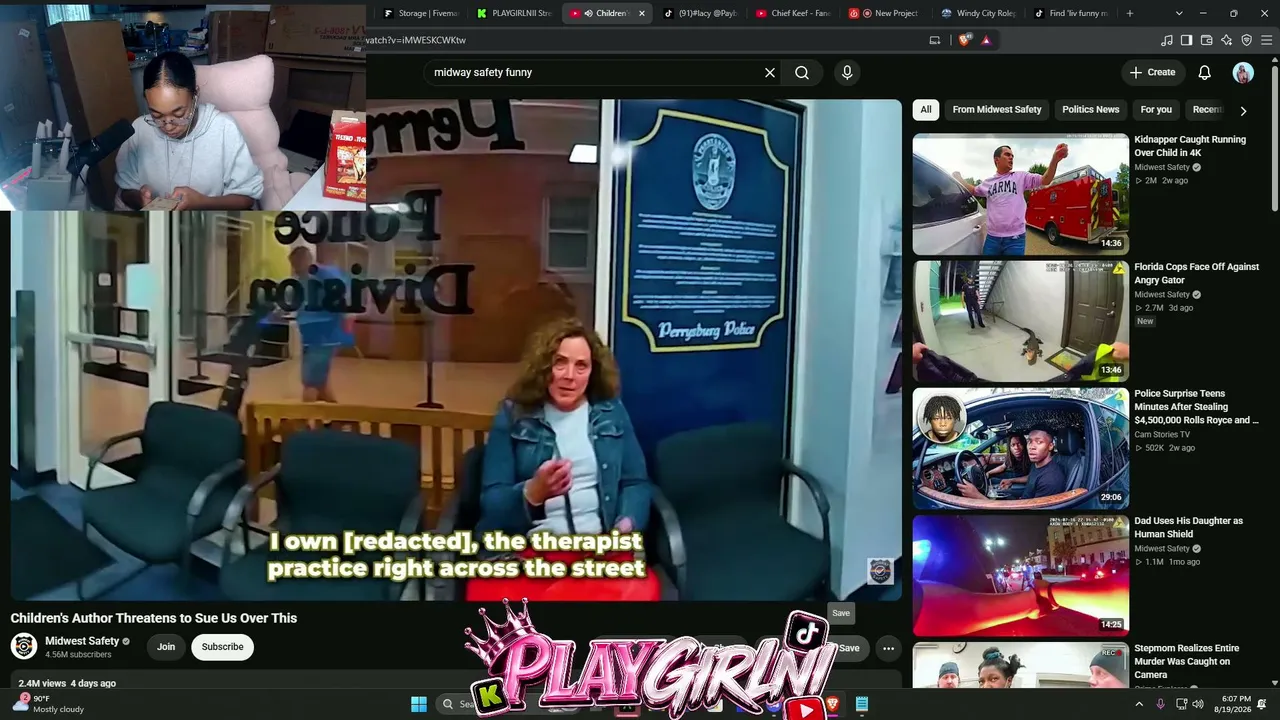Open Florida Cops Face Off gator thumbnail
Viewport: 1280px width, 720px height.
click(x=1020, y=321)
